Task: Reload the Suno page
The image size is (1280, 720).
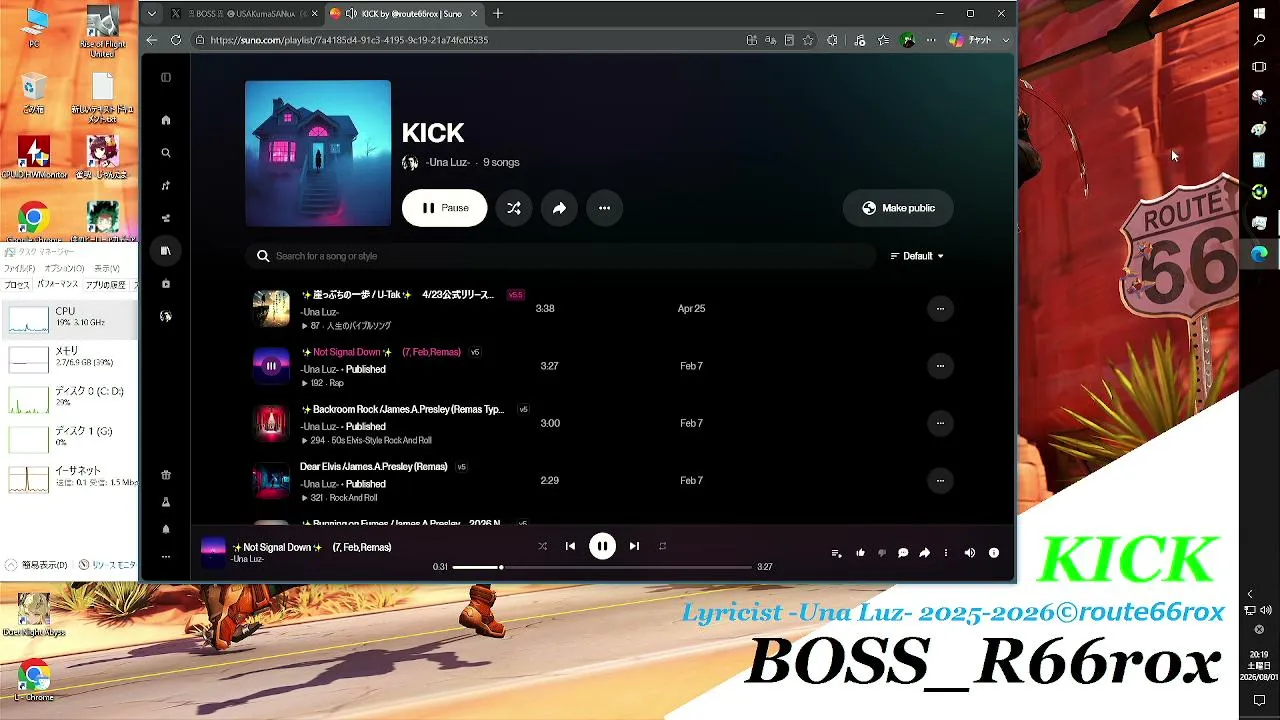Action: (176, 40)
